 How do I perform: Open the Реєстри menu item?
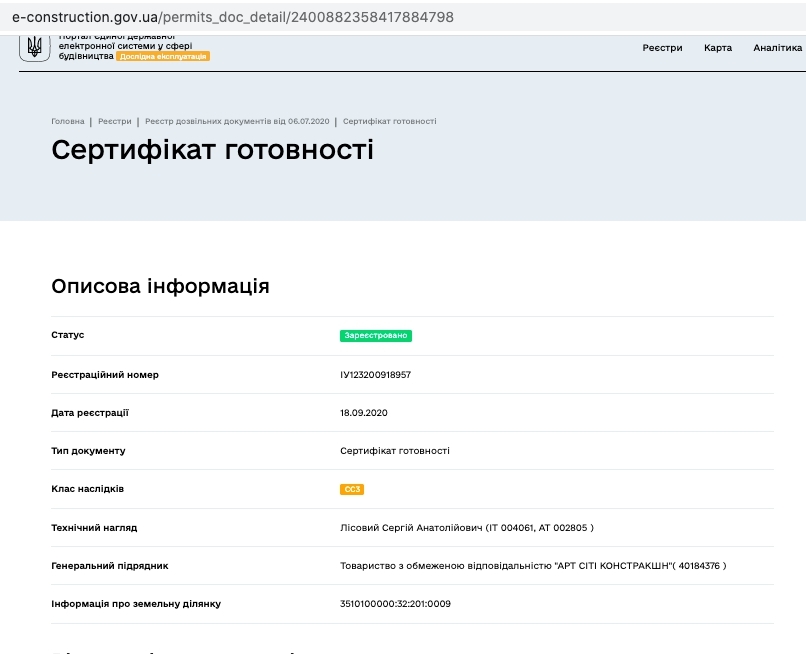662,48
